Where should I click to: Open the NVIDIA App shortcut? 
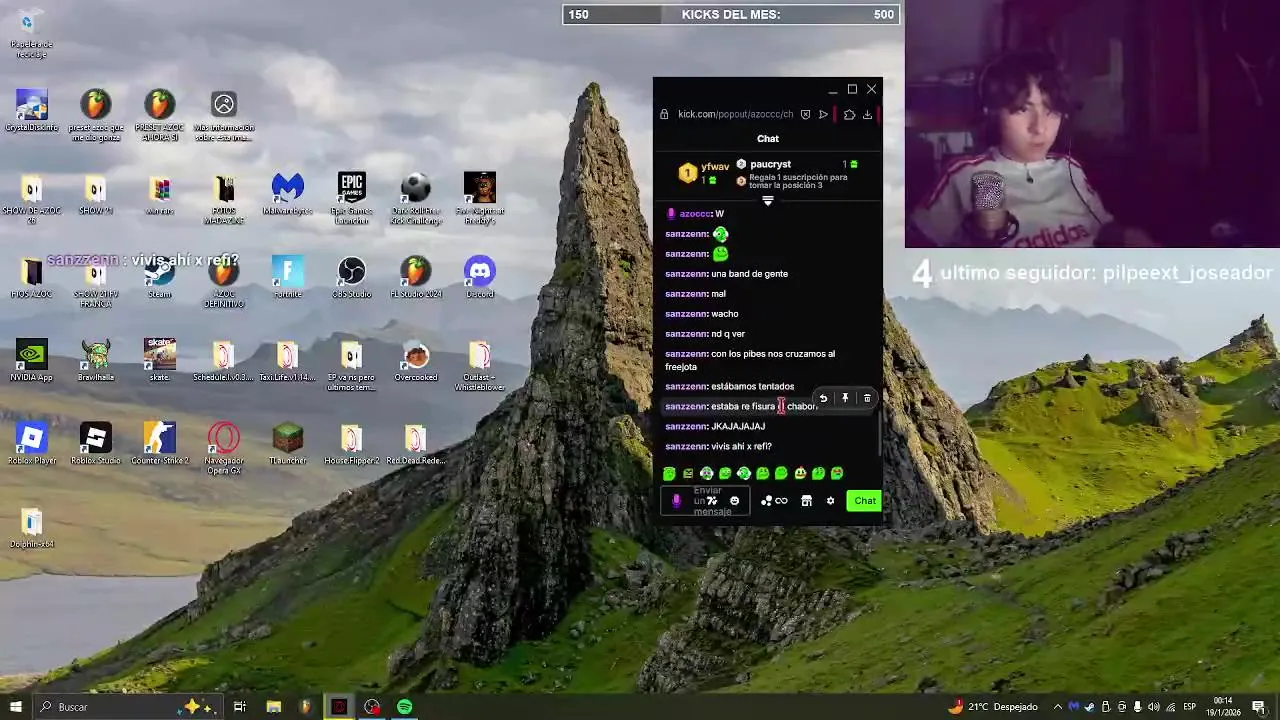(31, 360)
